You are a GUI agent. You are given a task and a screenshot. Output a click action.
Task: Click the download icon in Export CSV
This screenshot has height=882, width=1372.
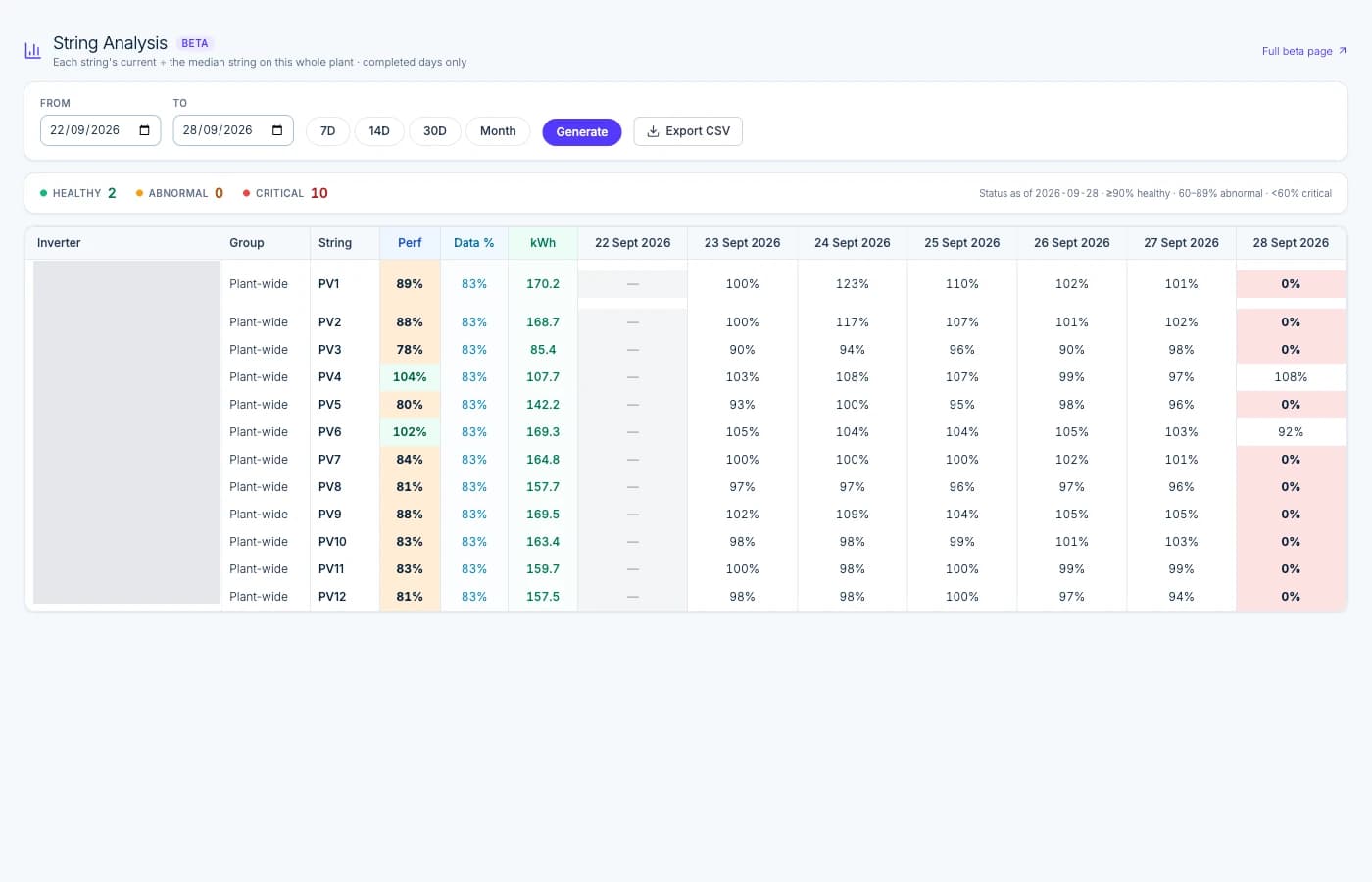(653, 131)
